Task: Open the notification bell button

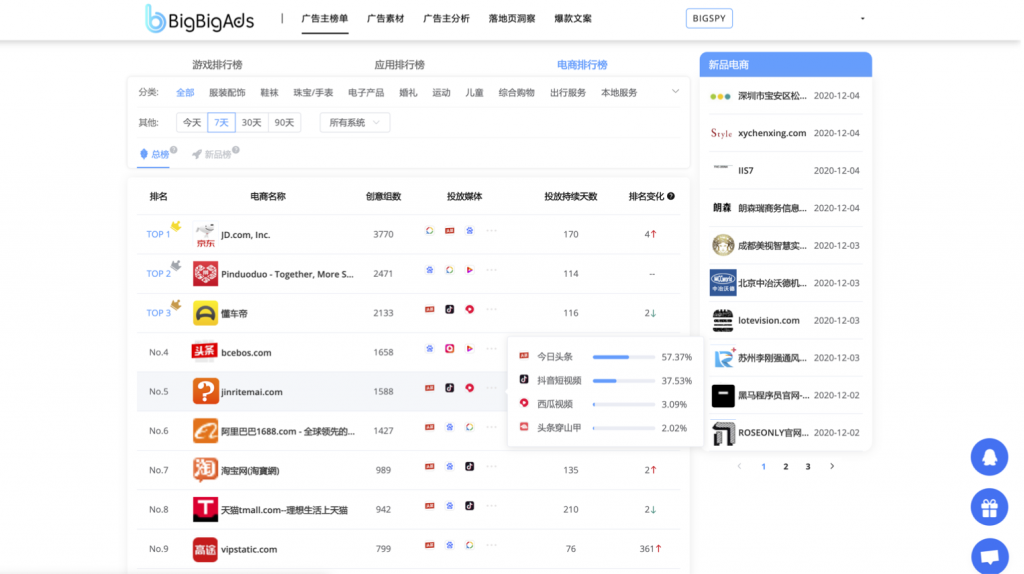Action: click(989, 456)
